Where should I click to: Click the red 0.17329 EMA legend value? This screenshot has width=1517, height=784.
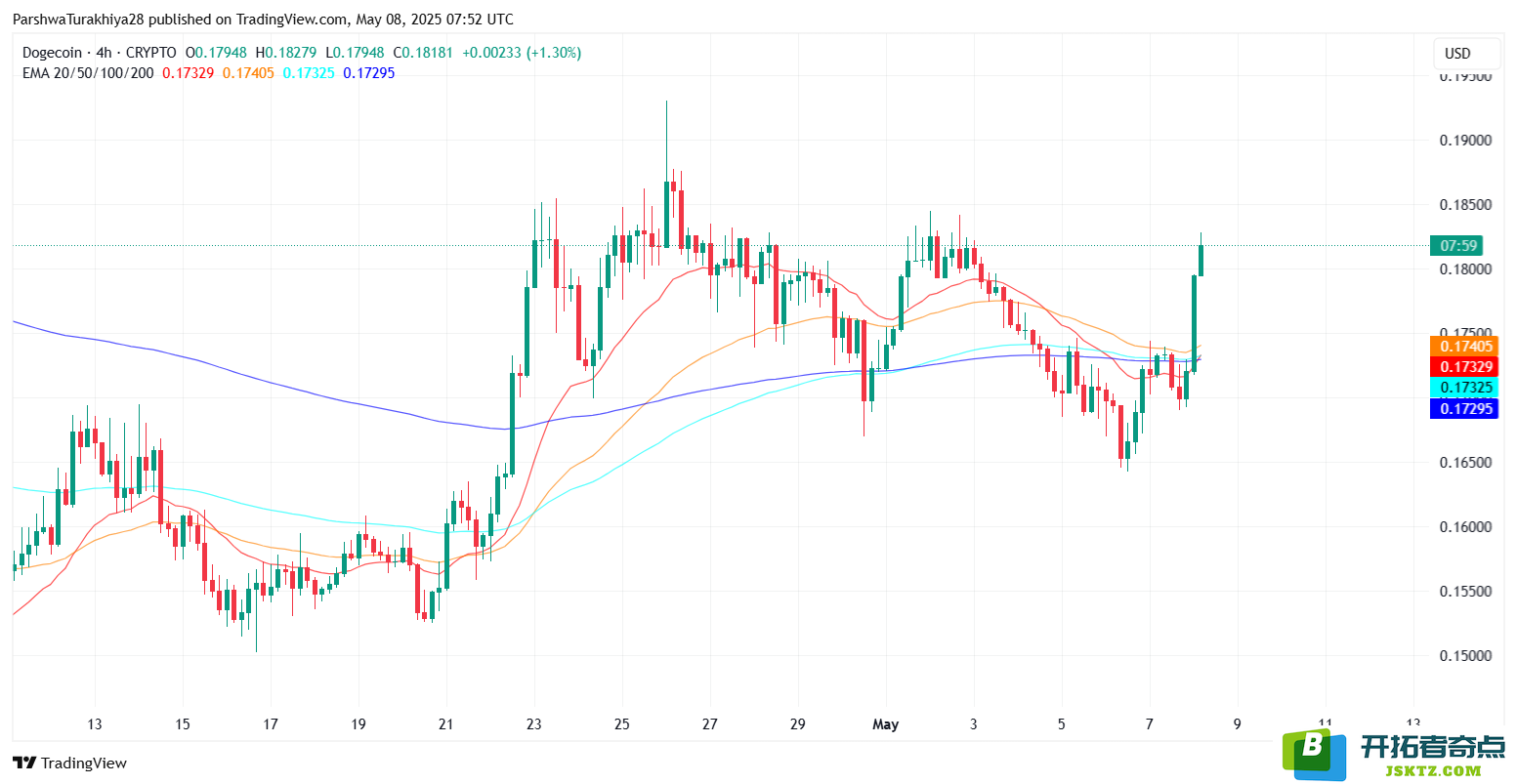click(188, 72)
